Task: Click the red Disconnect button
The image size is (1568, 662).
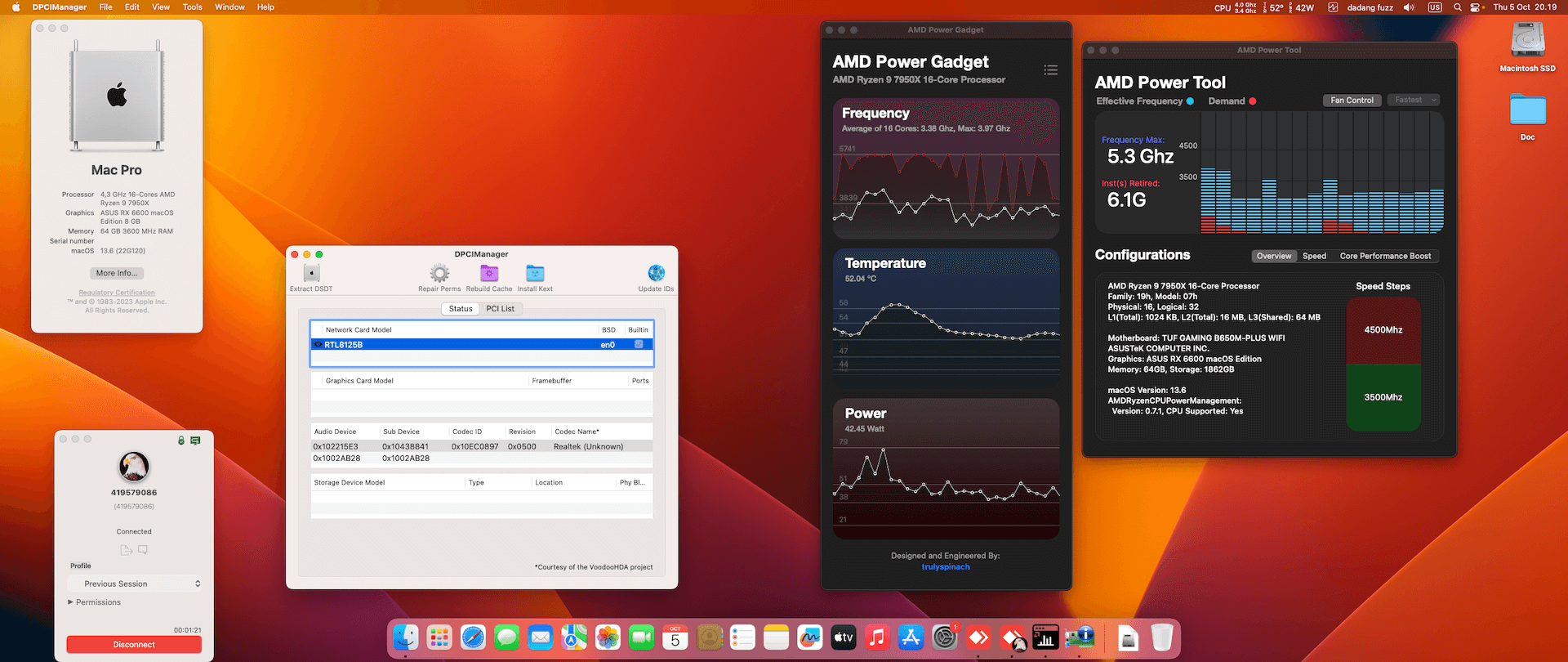Action: click(134, 645)
